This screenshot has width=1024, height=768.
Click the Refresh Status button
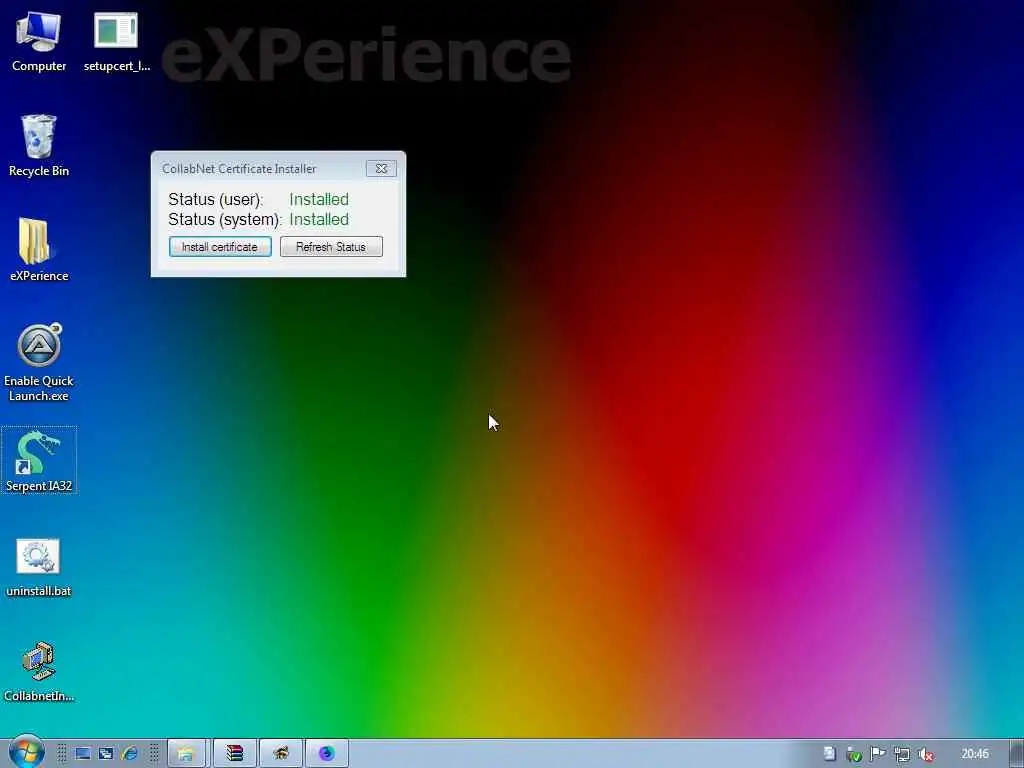331,247
